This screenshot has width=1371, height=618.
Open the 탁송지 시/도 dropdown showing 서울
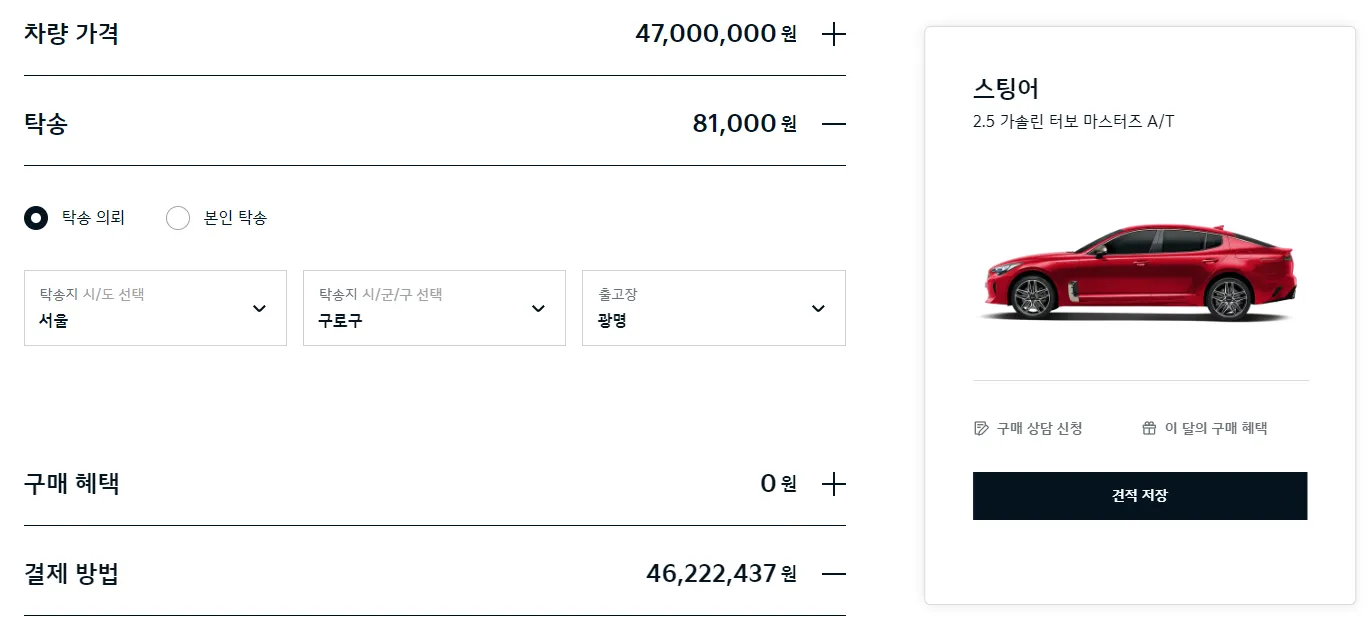click(155, 308)
